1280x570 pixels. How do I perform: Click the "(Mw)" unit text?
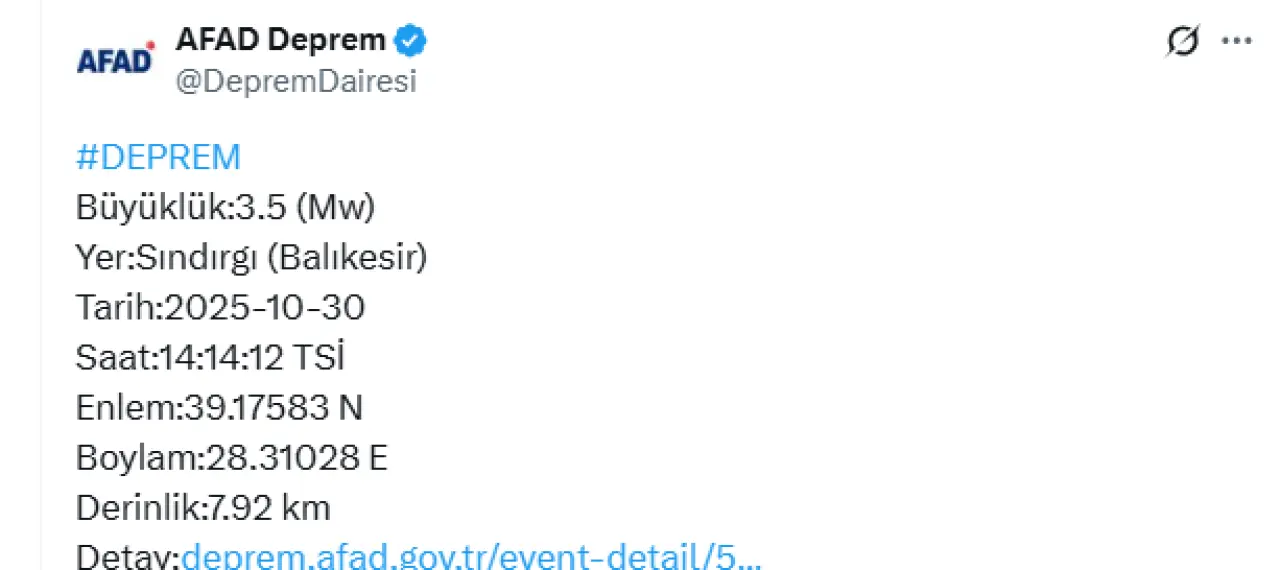pyautogui.click(x=335, y=208)
